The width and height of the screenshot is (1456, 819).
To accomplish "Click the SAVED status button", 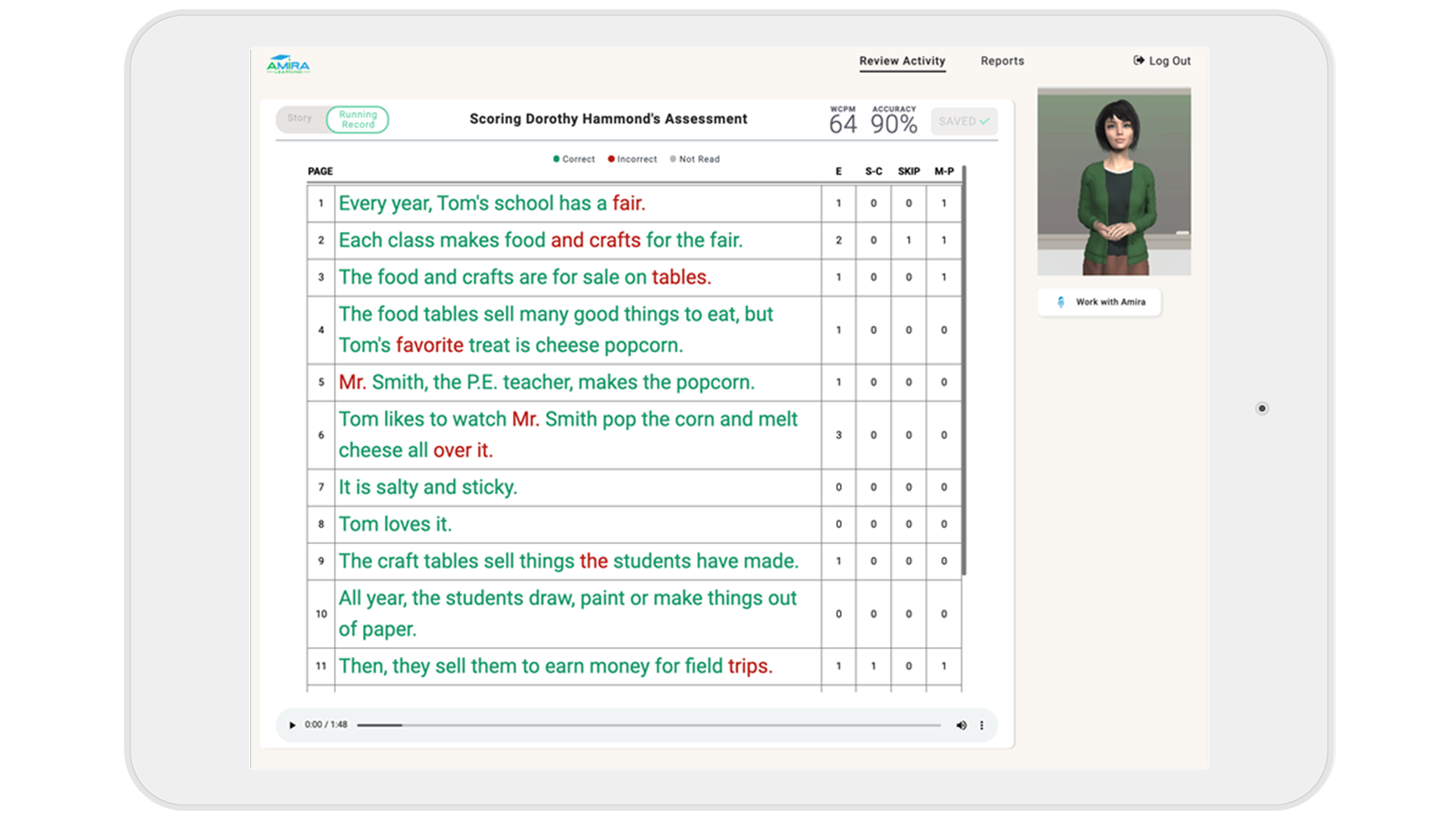I will [964, 120].
